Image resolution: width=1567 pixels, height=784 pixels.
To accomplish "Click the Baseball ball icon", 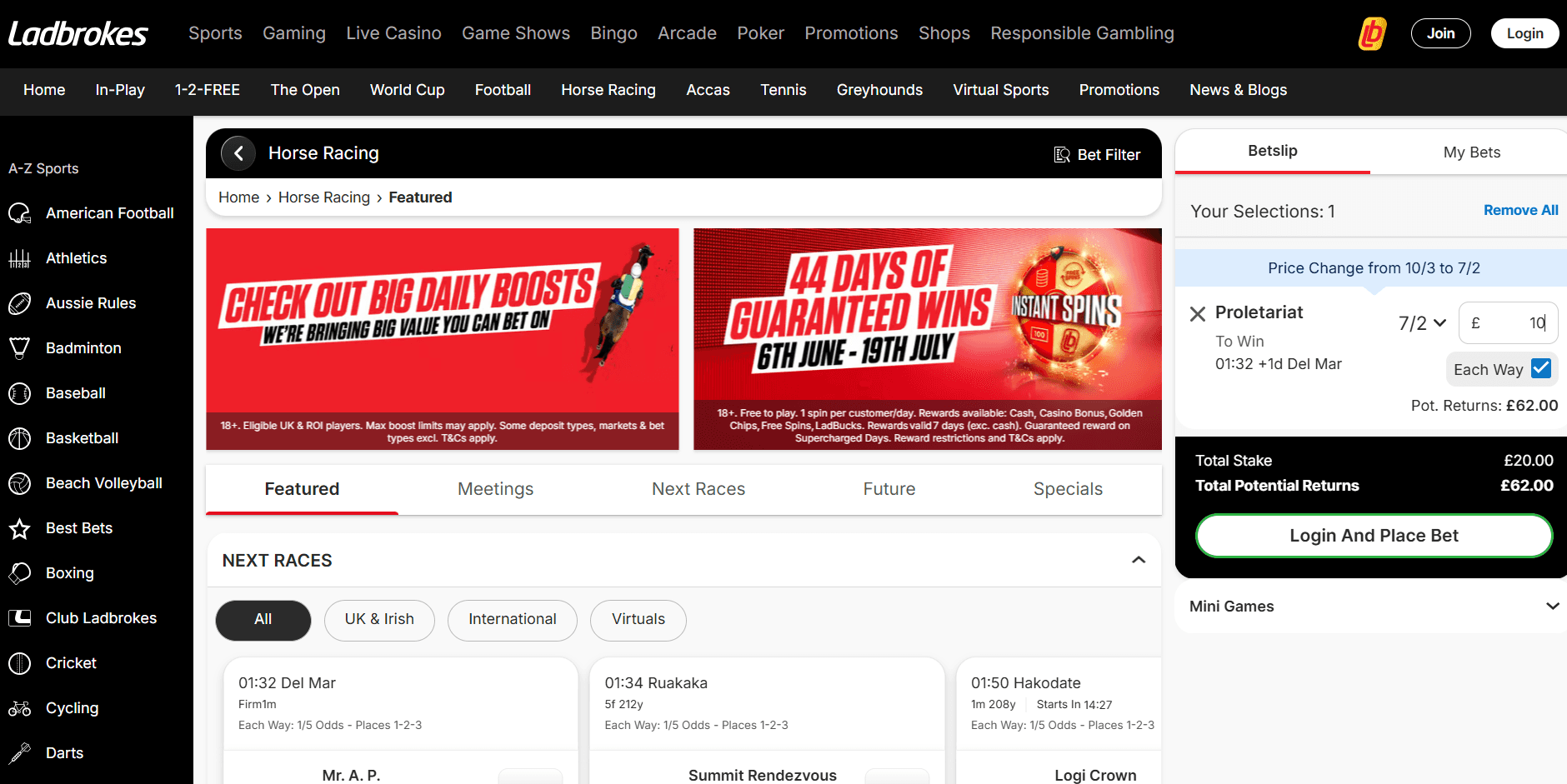I will pyautogui.click(x=20, y=393).
